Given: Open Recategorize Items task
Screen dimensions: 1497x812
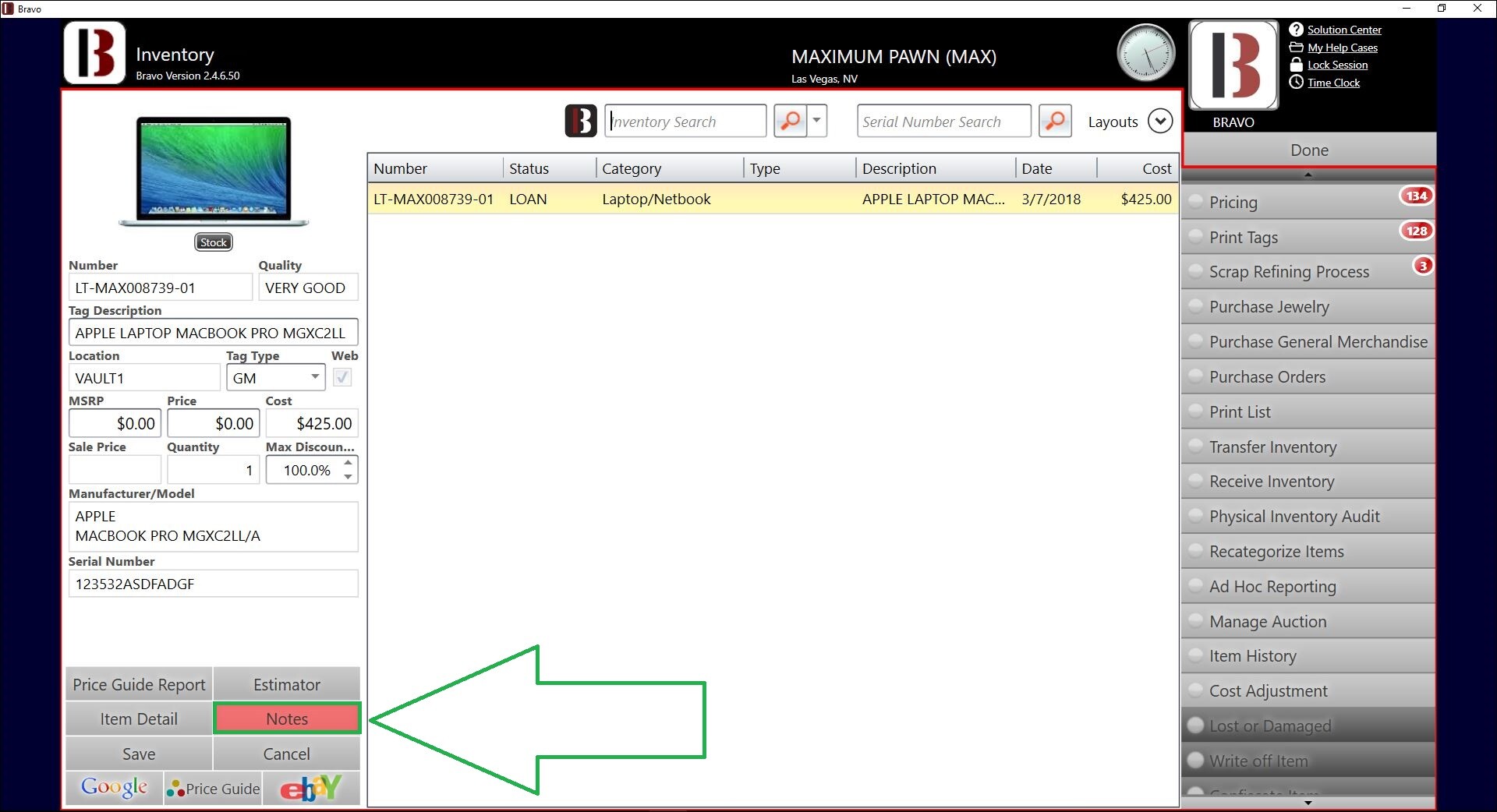Looking at the screenshot, I should pos(1308,552).
